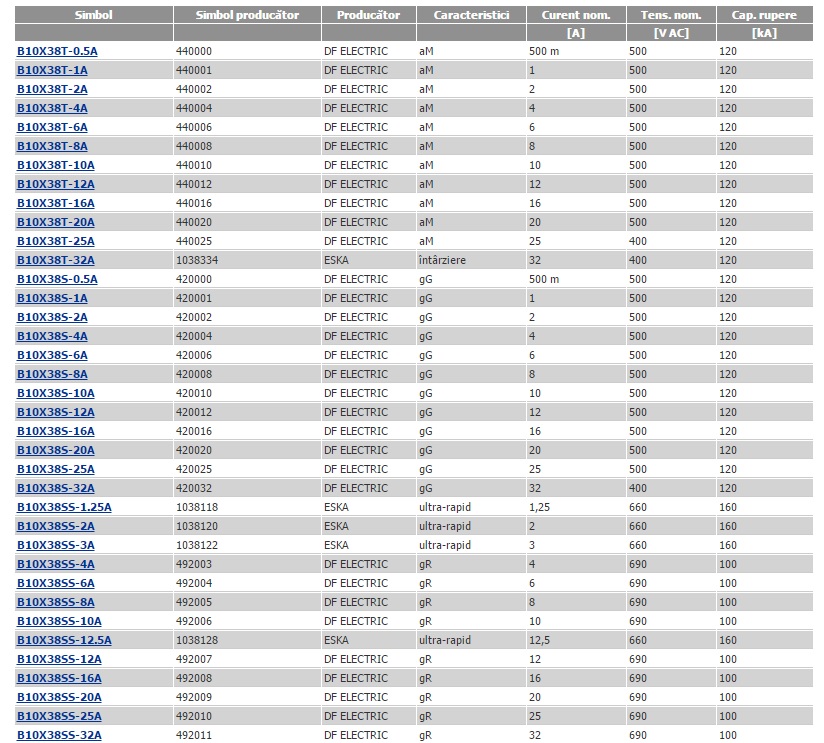Image resolution: width=824 pixels, height=743 pixels.
Task: Select producer code 420032
Action: coord(194,488)
